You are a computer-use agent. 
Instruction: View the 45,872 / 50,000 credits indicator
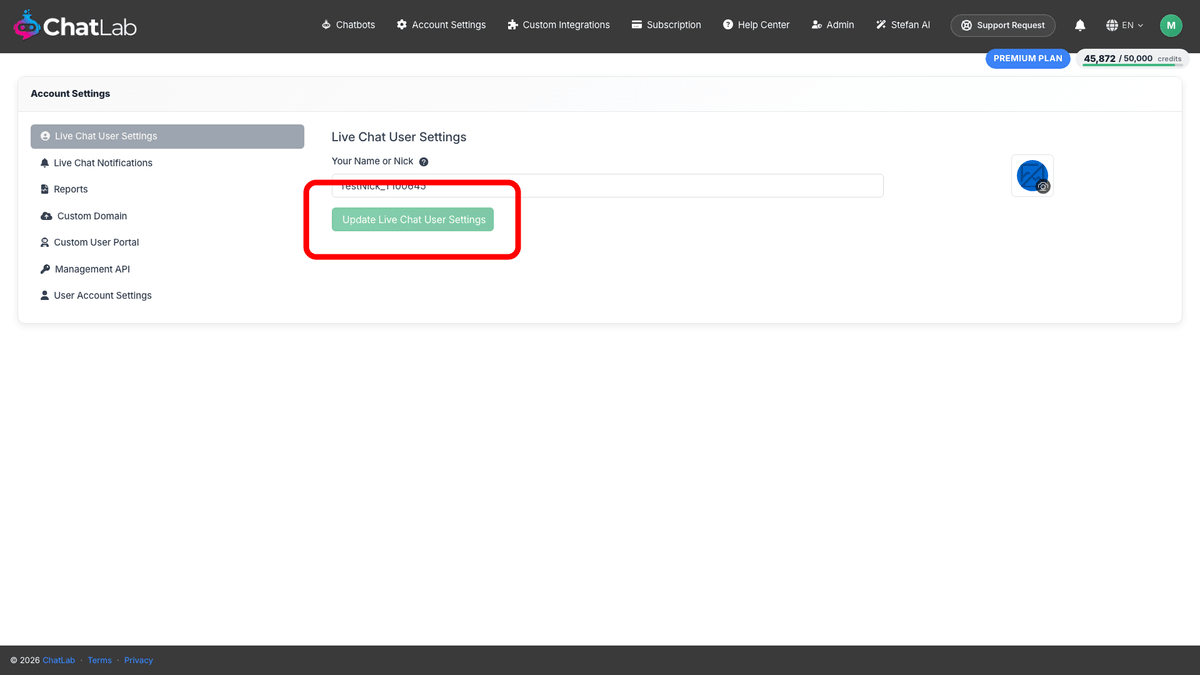point(1133,59)
